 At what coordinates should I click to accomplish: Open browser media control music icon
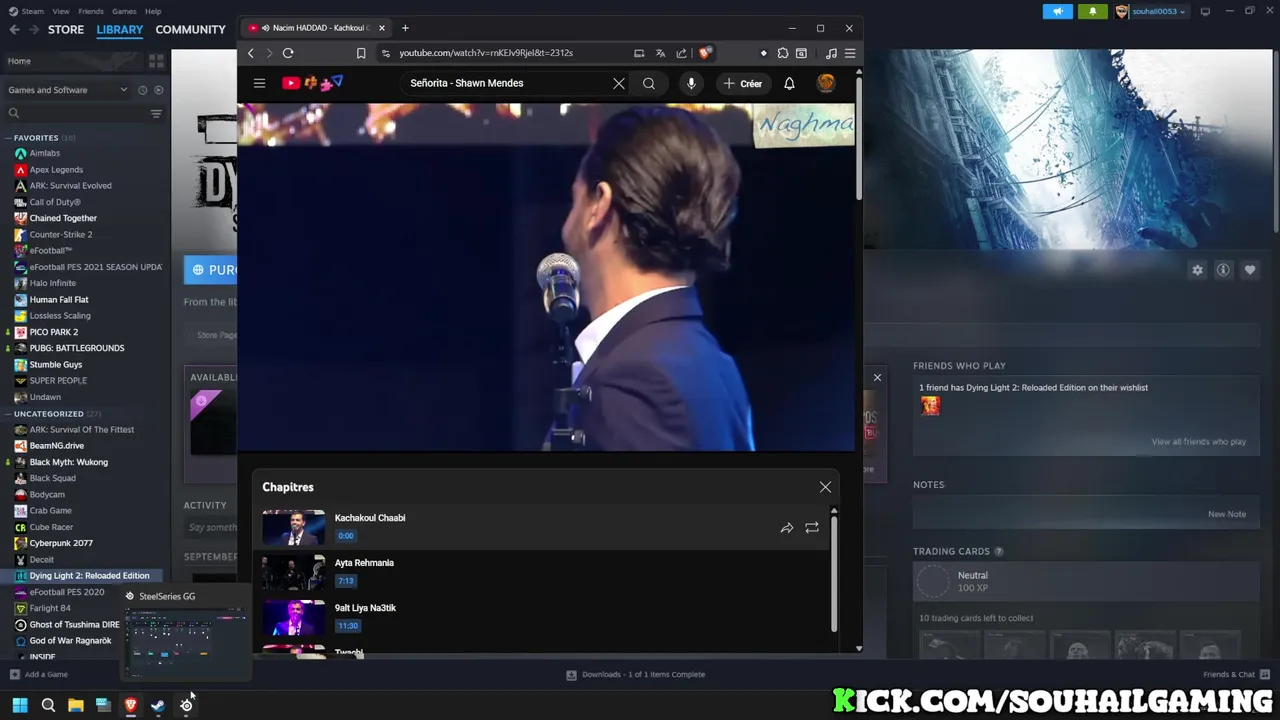point(831,53)
